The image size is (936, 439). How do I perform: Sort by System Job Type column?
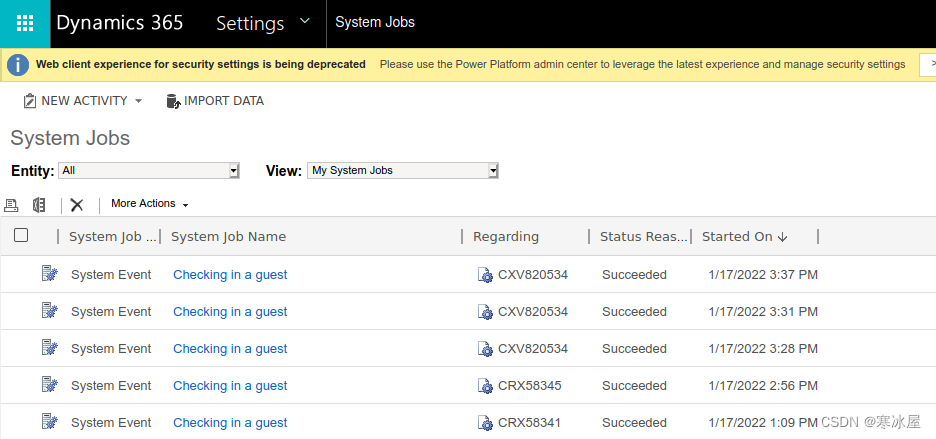[112, 237]
